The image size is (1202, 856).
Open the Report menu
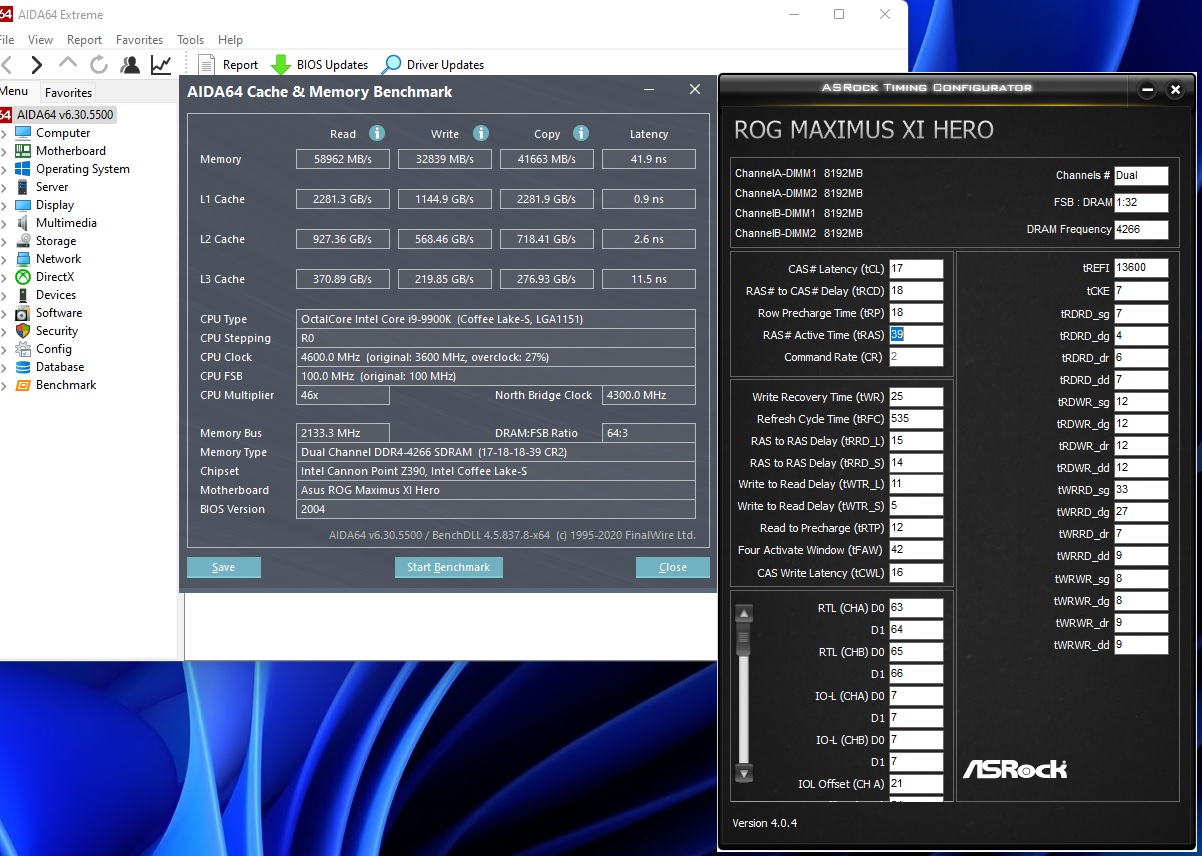click(84, 40)
